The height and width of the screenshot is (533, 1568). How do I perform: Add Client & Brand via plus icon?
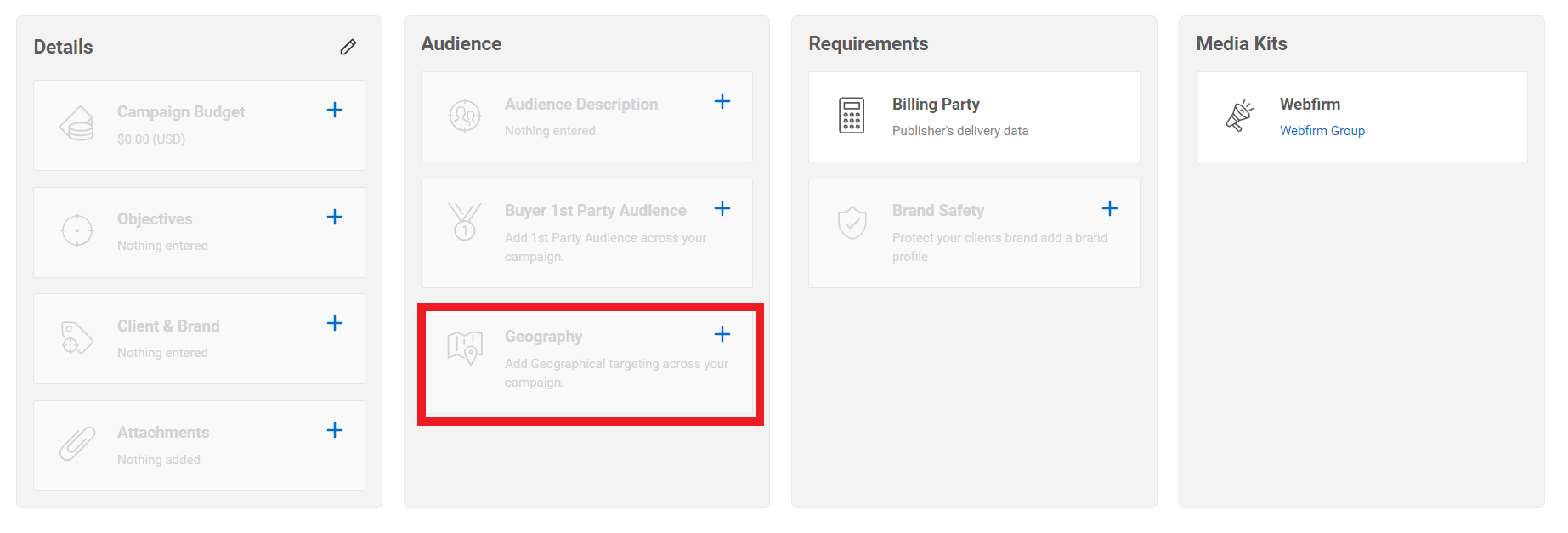[x=335, y=323]
